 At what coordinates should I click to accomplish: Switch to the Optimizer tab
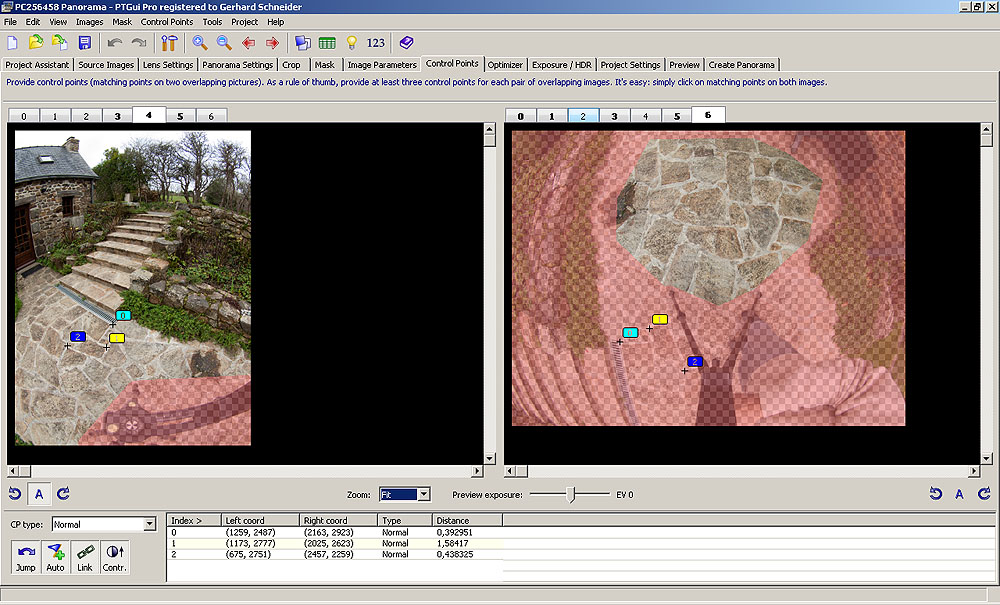(x=505, y=65)
